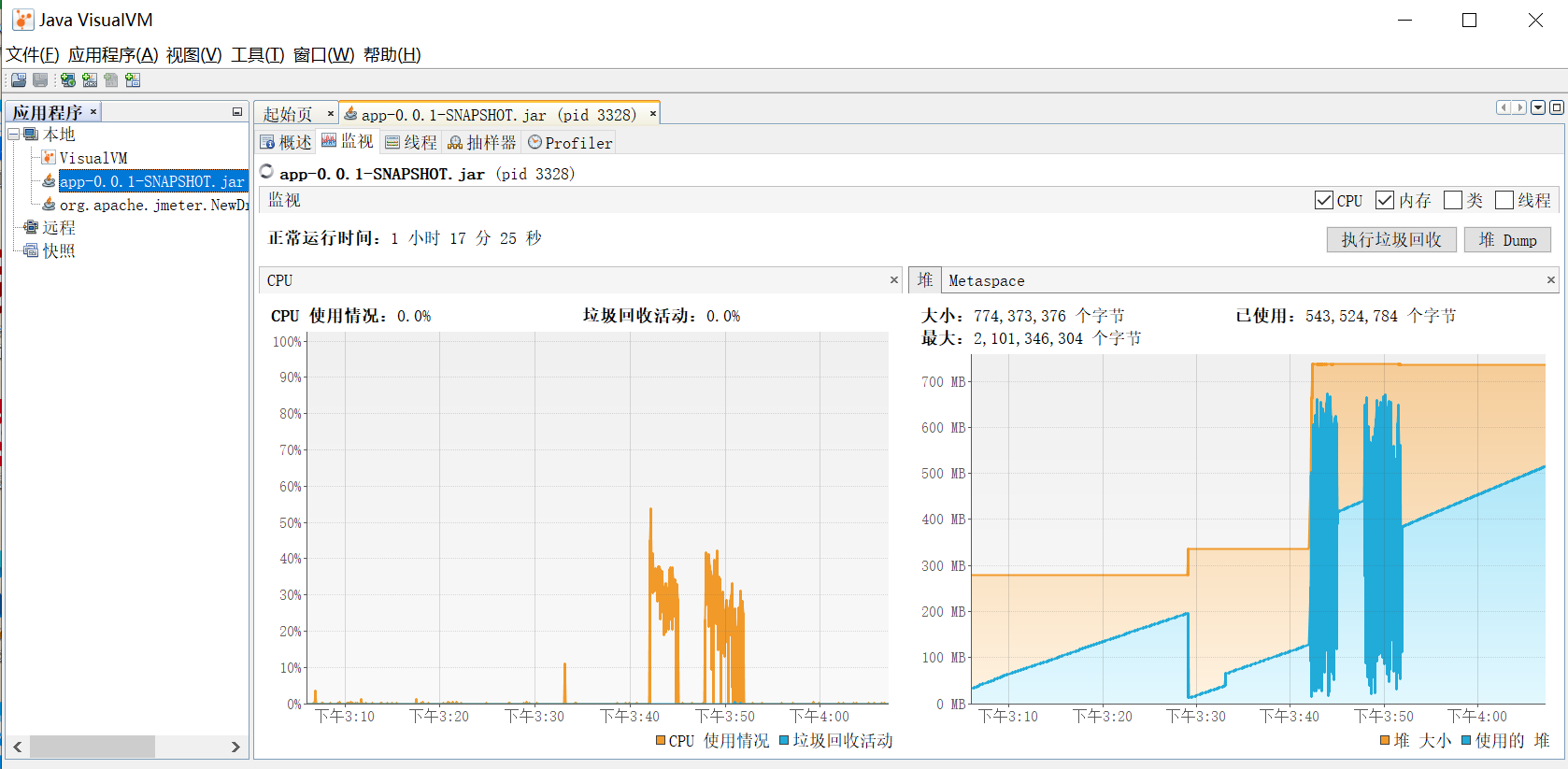Click the 远程 remote hosts icon
Viewport: 1568px width, 769px height.
point(31,227)
